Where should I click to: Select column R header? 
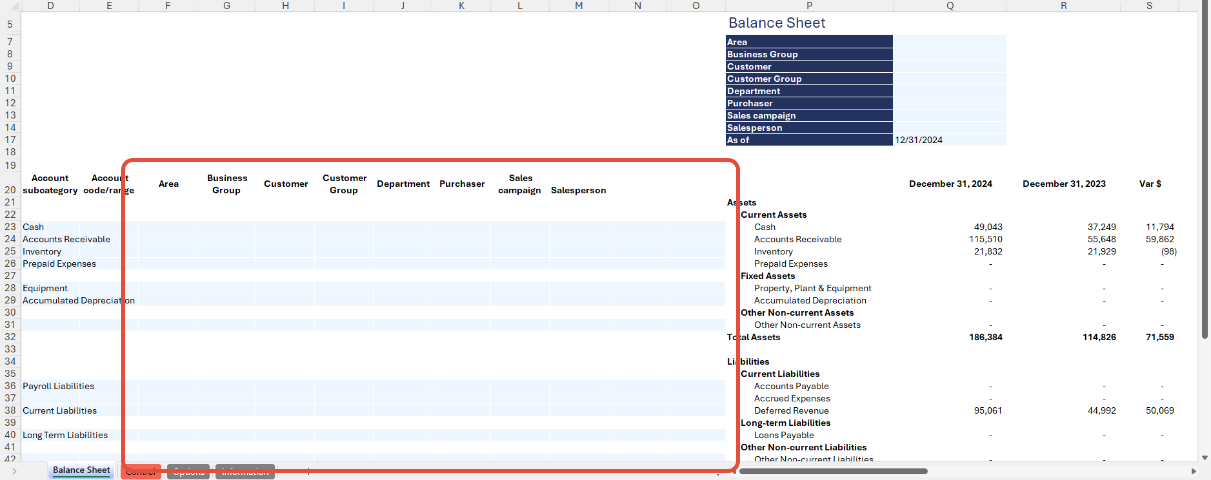[1064, 6]
